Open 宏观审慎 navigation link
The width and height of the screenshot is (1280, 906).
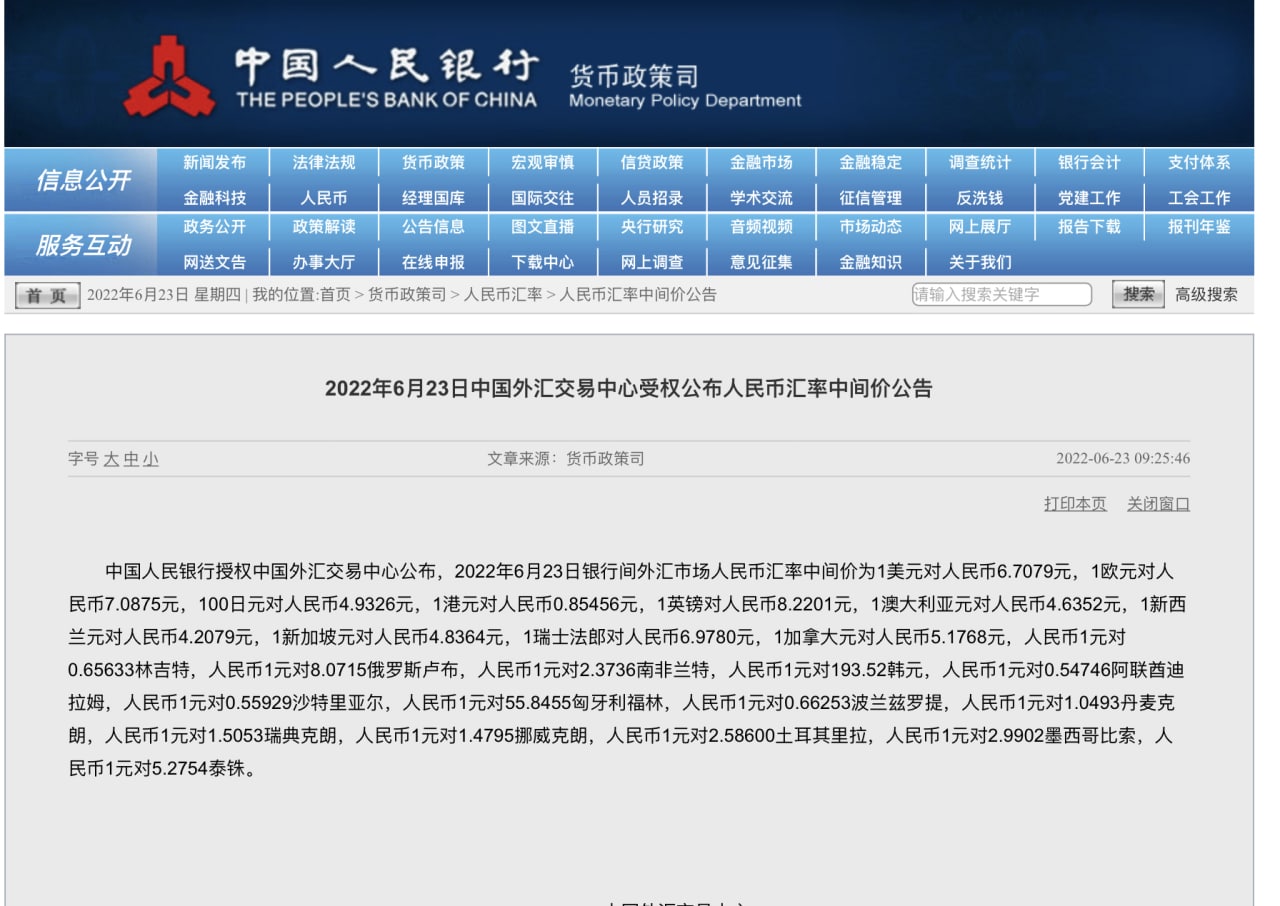click(542, 162)
